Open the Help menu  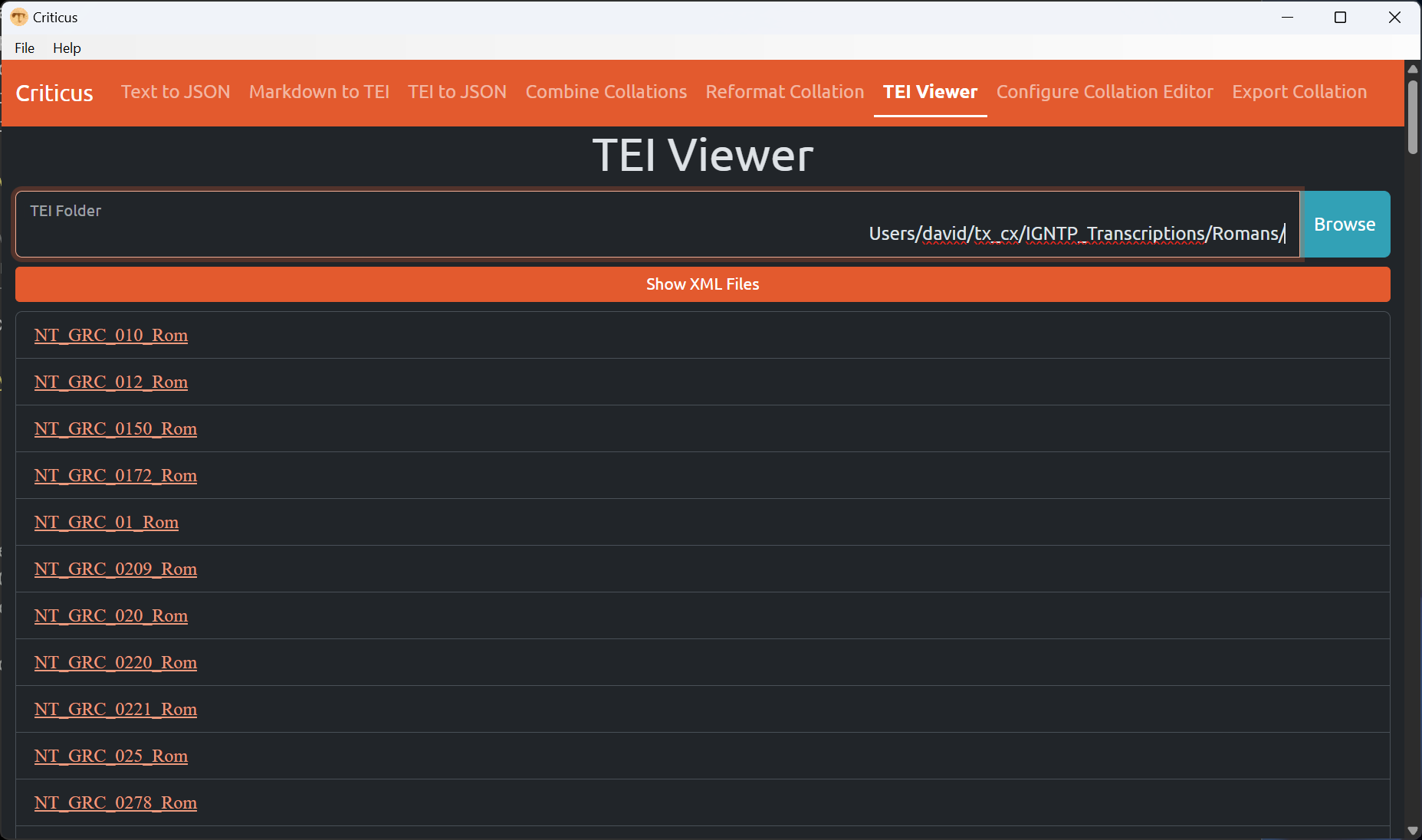pos(67,48)
